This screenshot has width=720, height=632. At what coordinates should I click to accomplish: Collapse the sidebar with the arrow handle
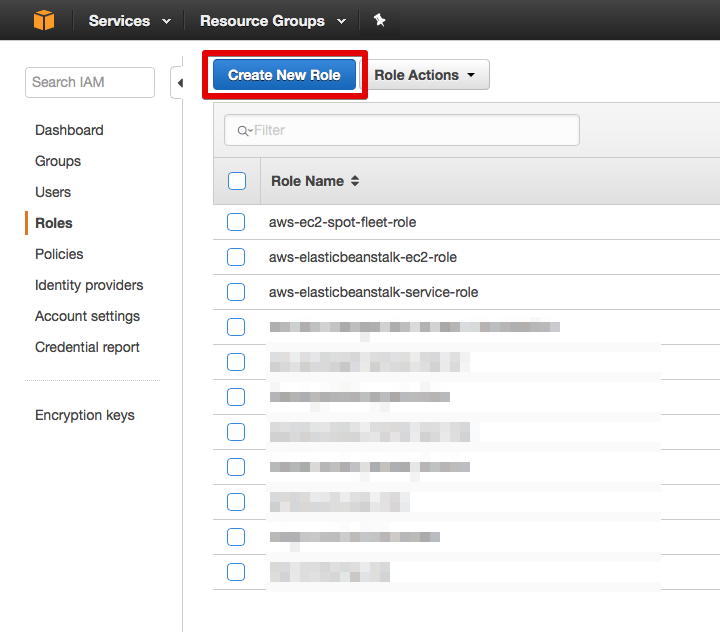click(178, 83)
